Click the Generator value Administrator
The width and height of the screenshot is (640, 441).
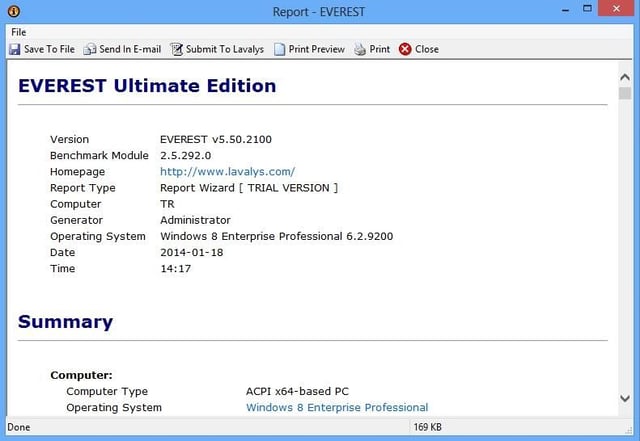point(196,220)
